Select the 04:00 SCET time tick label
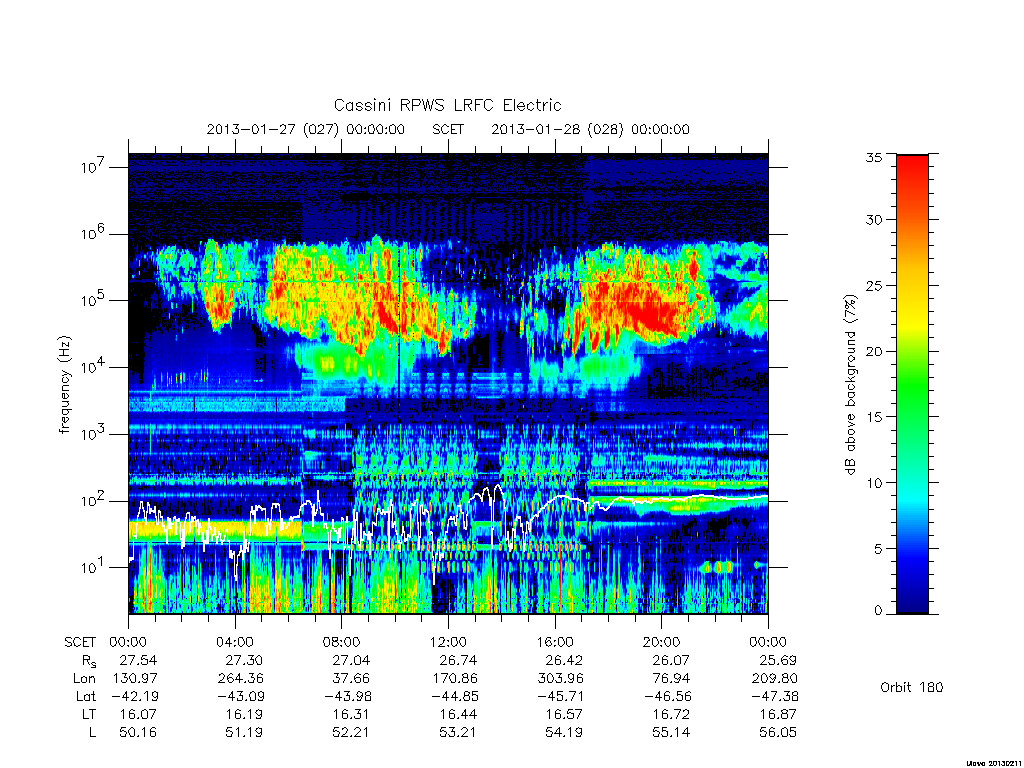The image size is (1024, 768). [235, 642]
